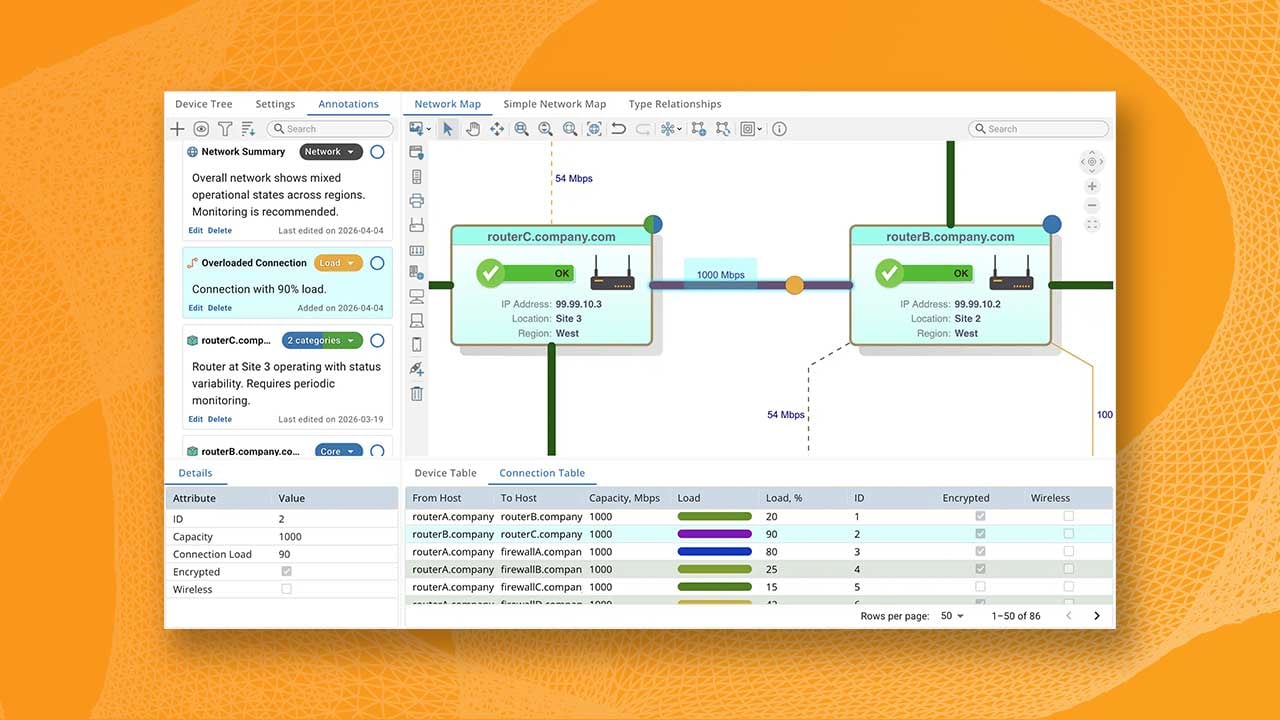Viewport: 1280px width, 720px height.
Task: Click the information circle icon
Action: coord(780,129)
